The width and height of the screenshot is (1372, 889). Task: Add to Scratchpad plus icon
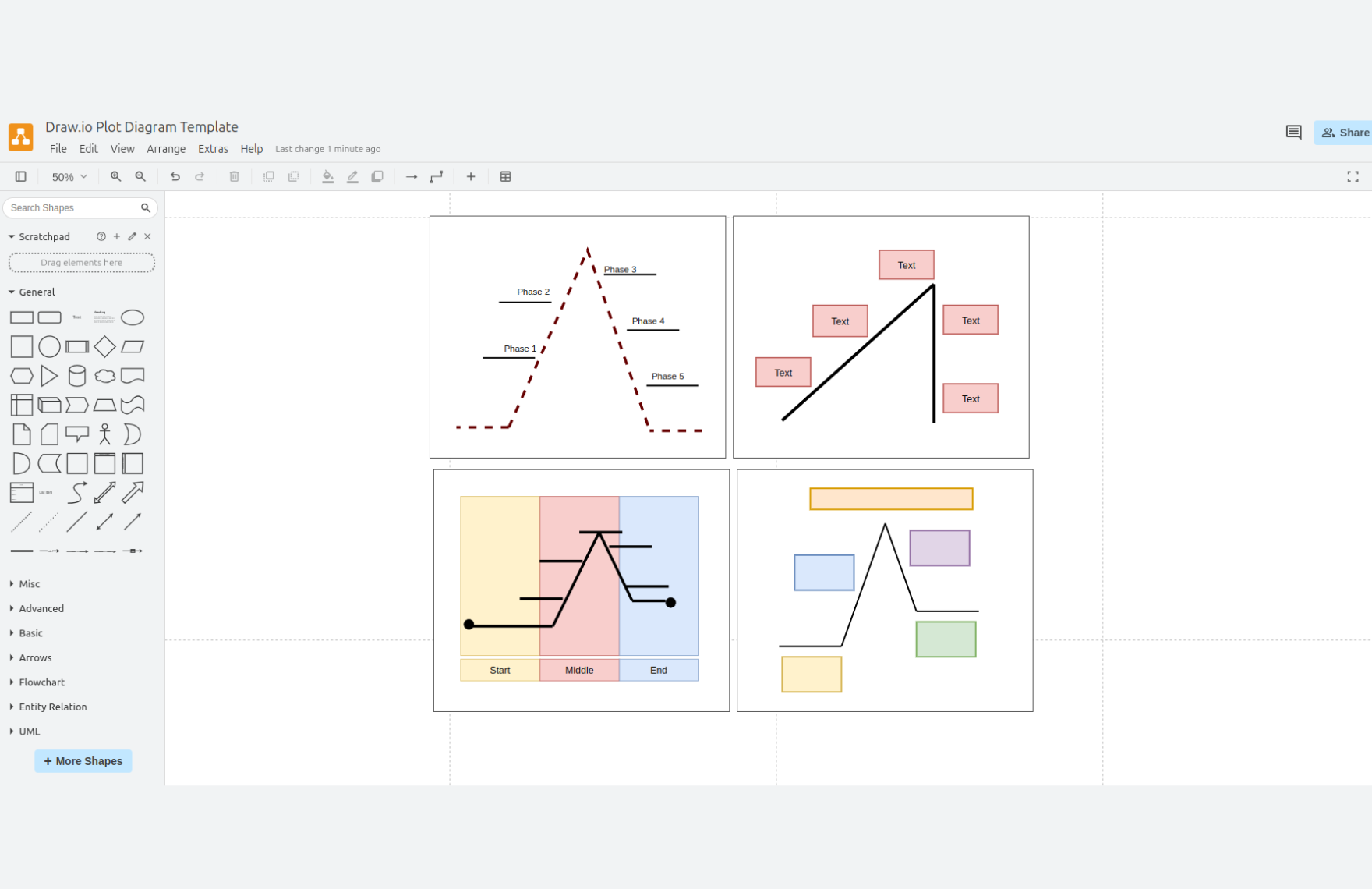[x=117, y=236]
